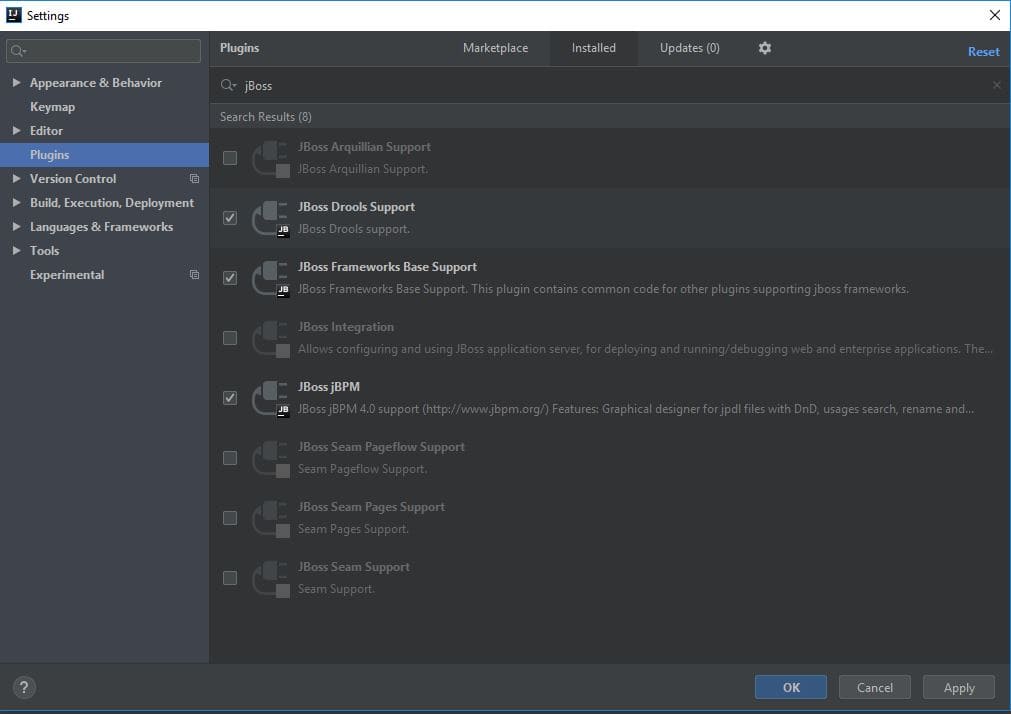This screenshot has height=714, width=1011.
Task: Enable the JBoss Arquillian Support checkbox
Action: 230,158
